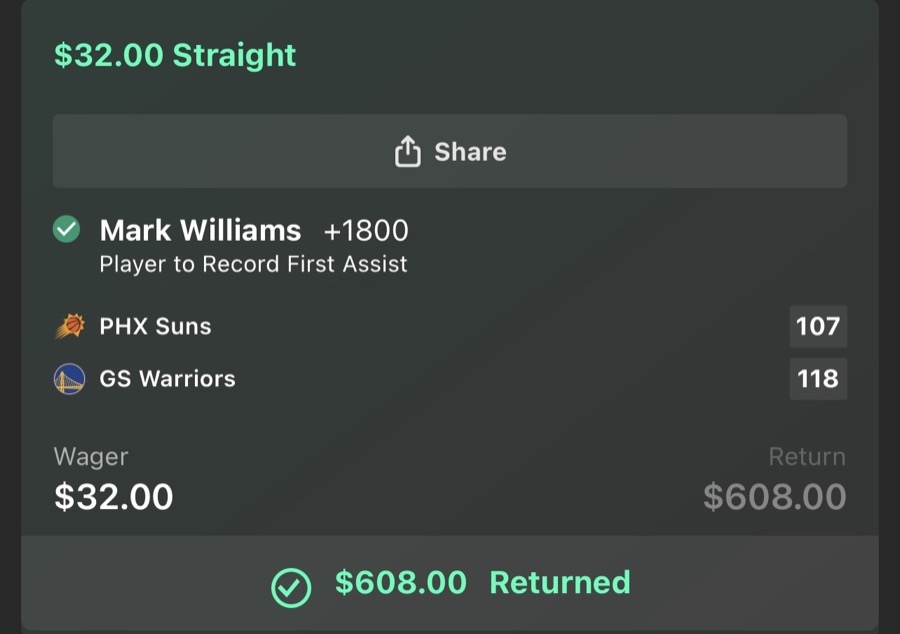The width and height of the screenshot is (900, 634).
Task: Toggle the settled checkmark on the Mark Williams pick
Action: (x=65, y=229)
